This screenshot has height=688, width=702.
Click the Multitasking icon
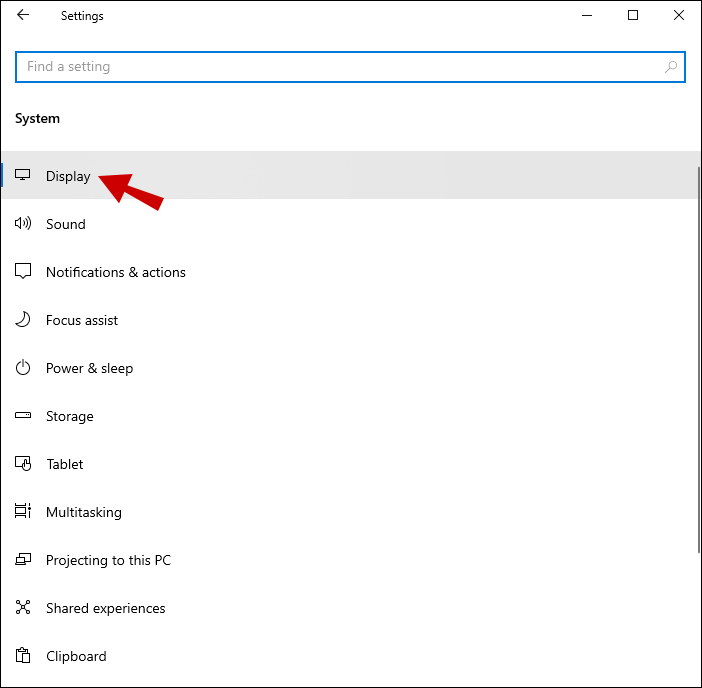23,512
